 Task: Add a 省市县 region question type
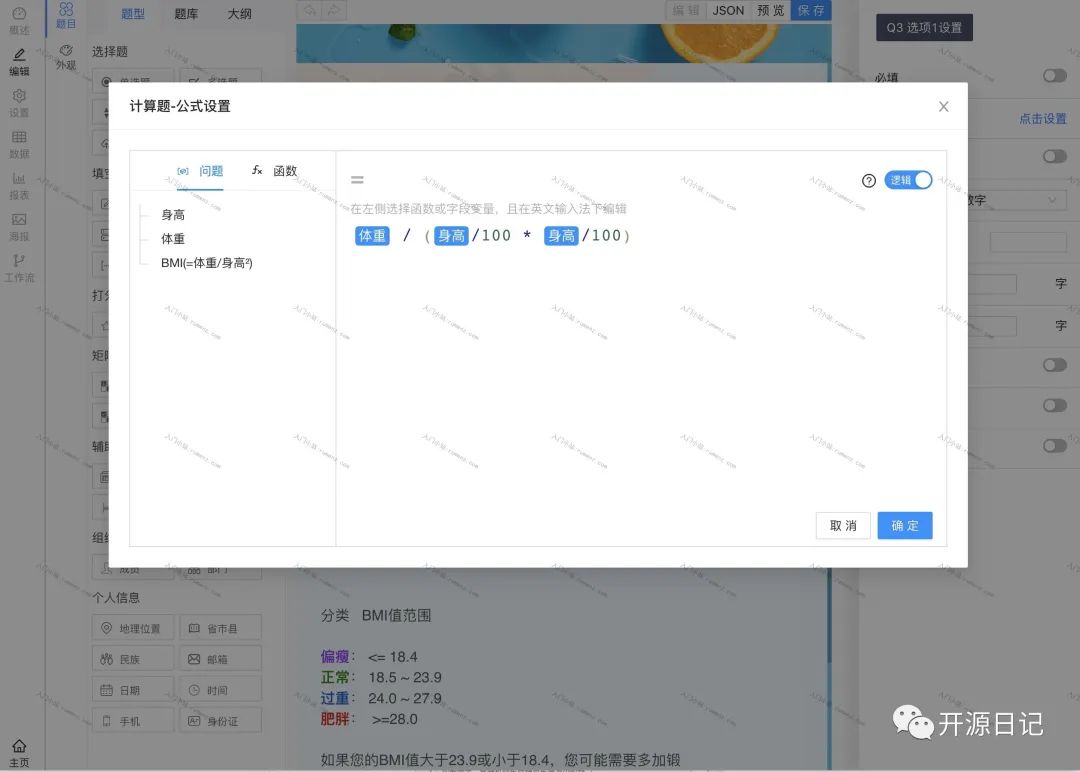coord(220,628)
